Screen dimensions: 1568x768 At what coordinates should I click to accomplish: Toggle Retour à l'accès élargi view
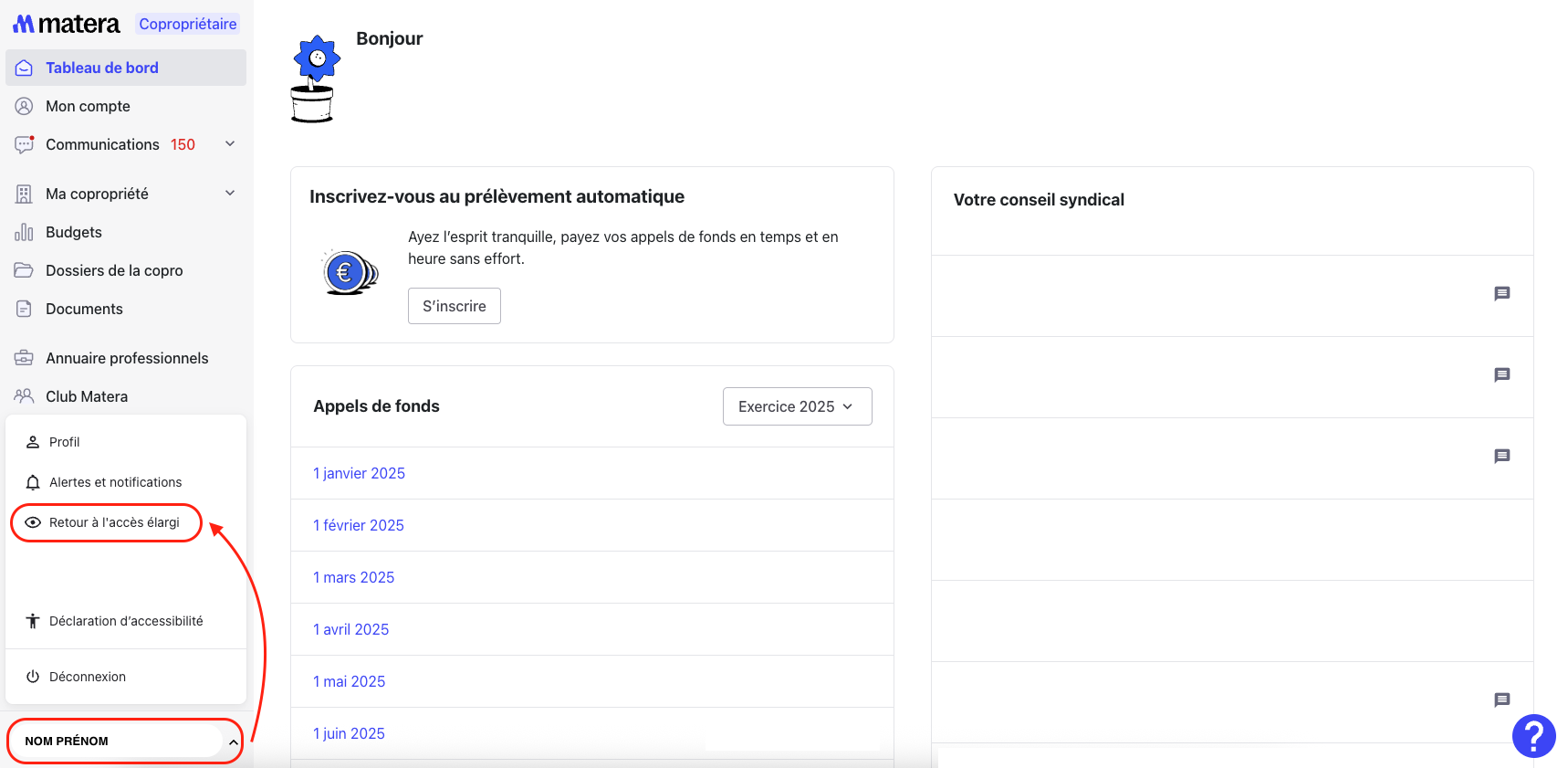[x=106, y=522]
